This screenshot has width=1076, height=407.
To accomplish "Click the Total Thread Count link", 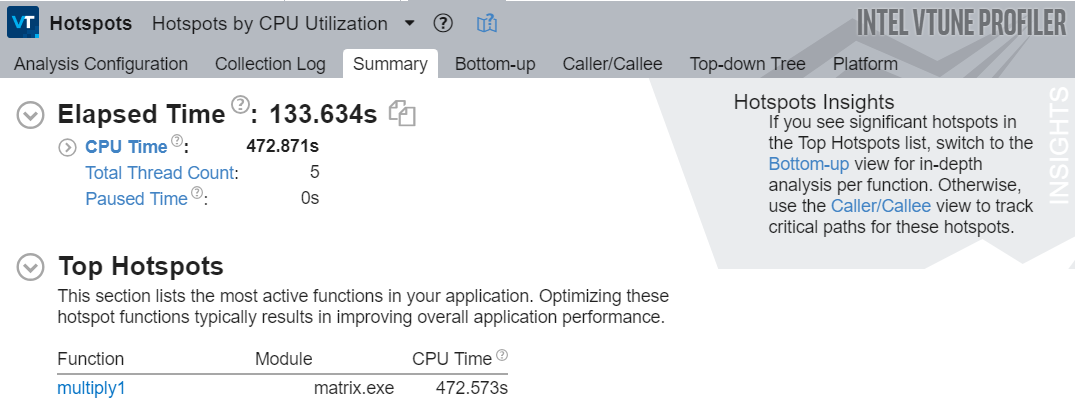I will [160, 172].
